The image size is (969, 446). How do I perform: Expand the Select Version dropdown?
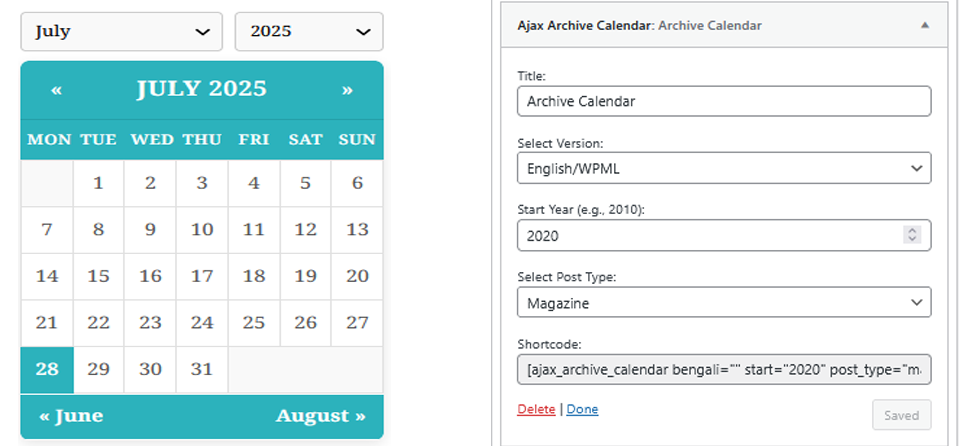click(724, 168)
